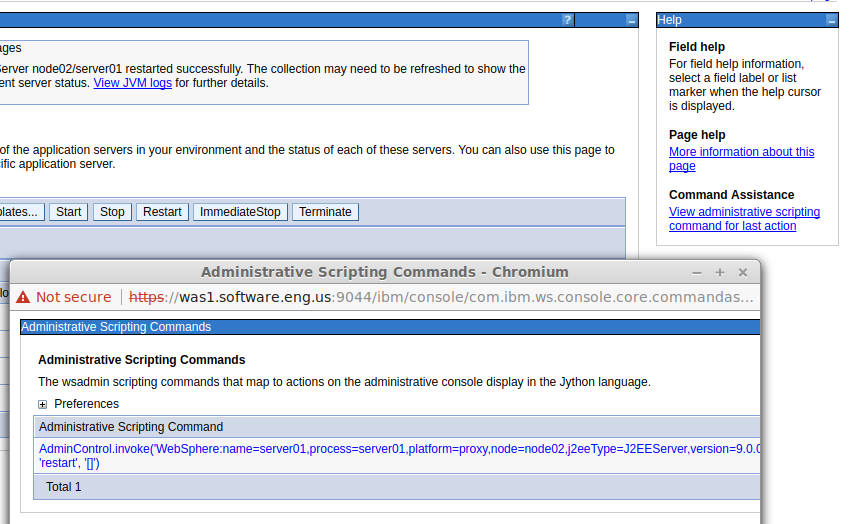The image size is (850, 524).
Task: Close the Administrative Scripting Commands Chromium window
Action: (x=743, y=273)
